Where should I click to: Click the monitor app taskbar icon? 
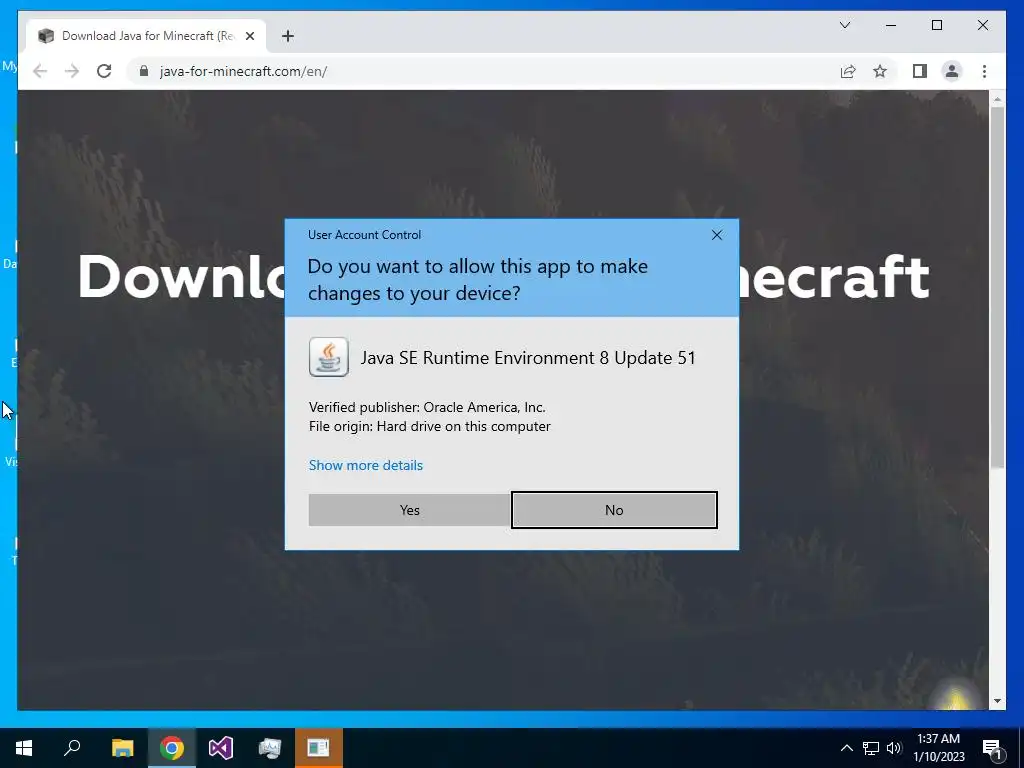coord(270,748)
